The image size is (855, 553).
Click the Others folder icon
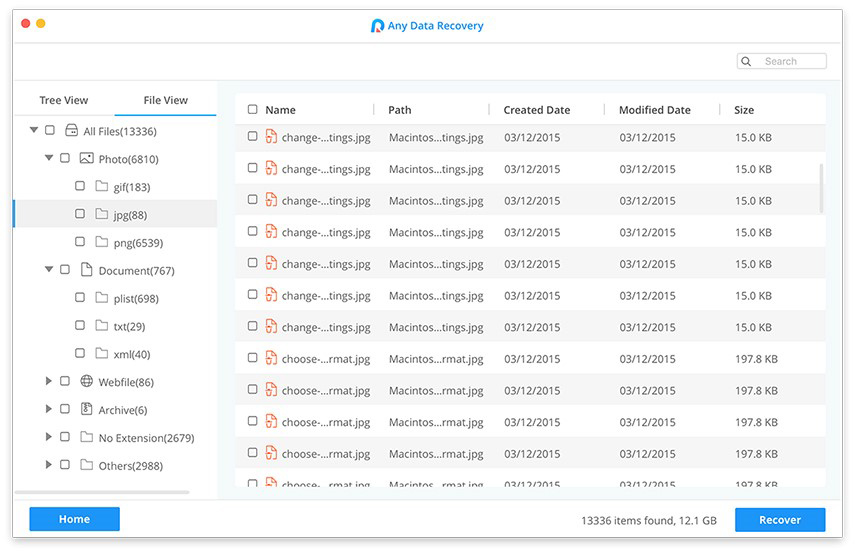pyautogui.click(x=86, y=464)
